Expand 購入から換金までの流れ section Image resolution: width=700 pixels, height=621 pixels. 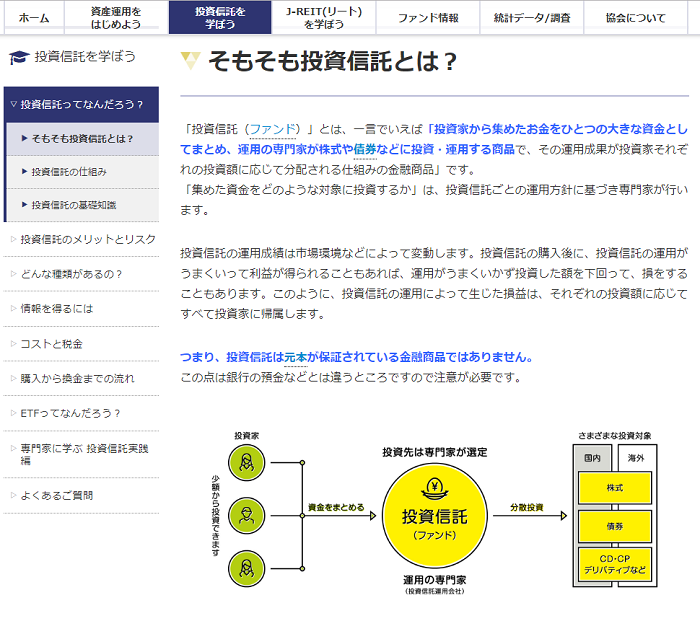81,378
